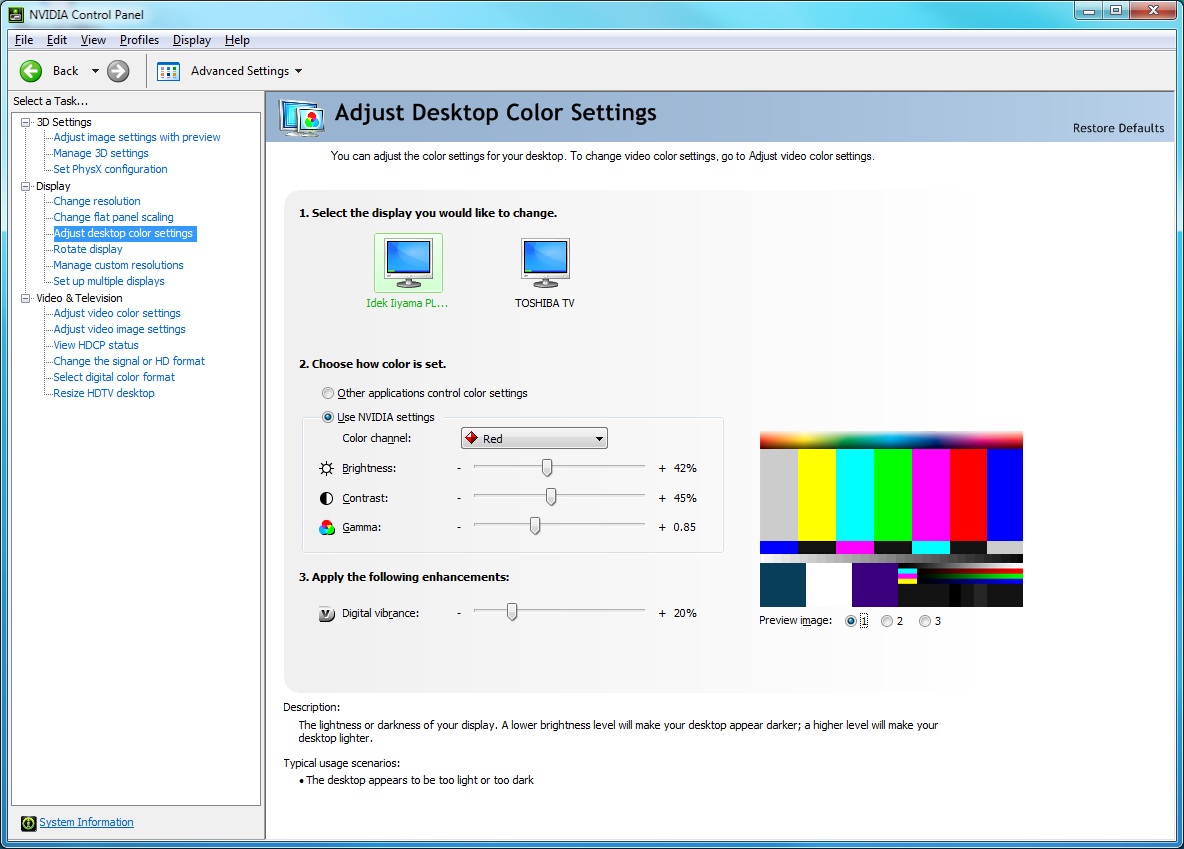Click the Adjust Desktop Color Settings header icon
1184x849 pixels.
[x=302, y=117]
